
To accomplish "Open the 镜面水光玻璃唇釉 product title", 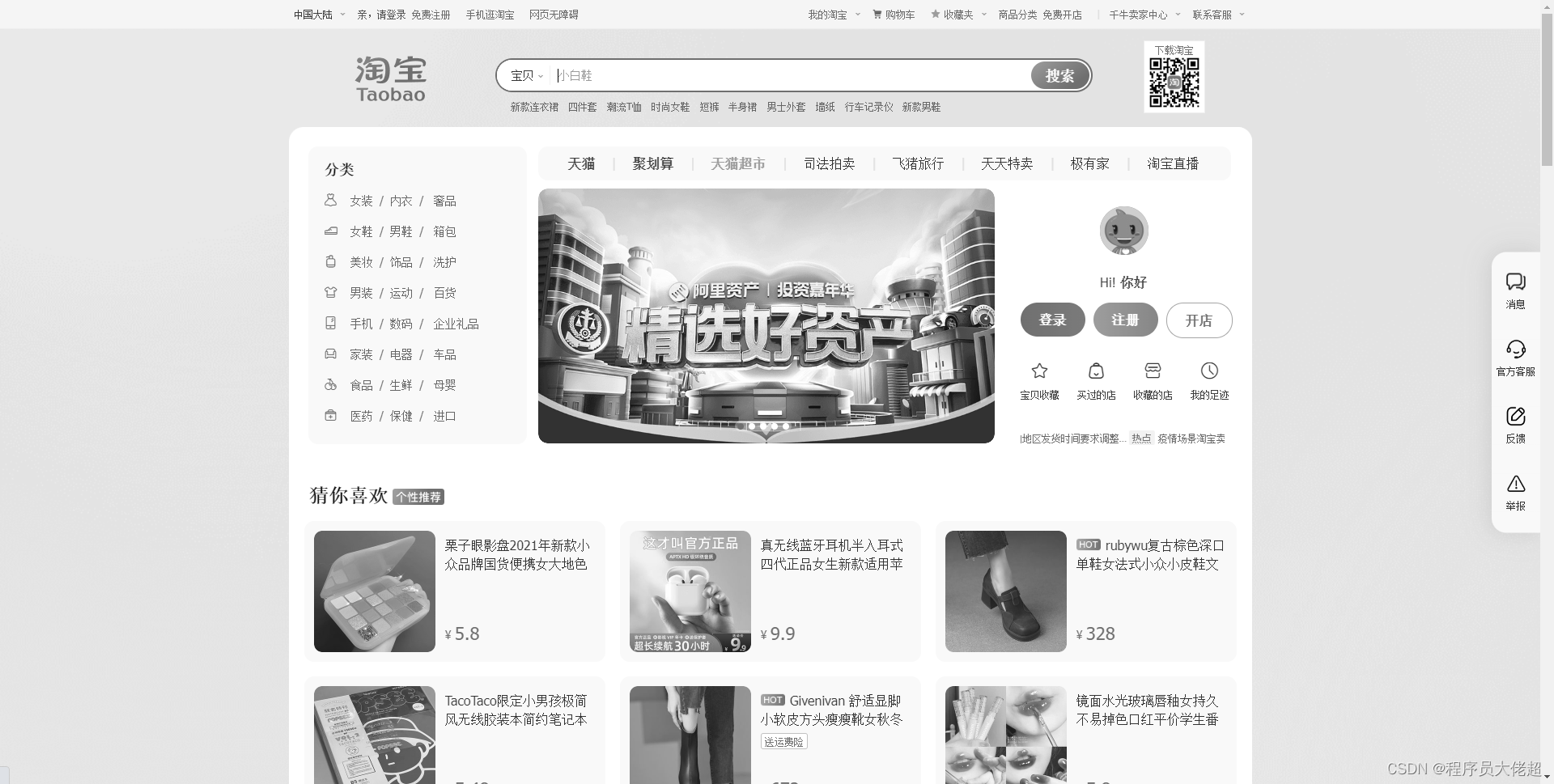I will click(1147, 710).
